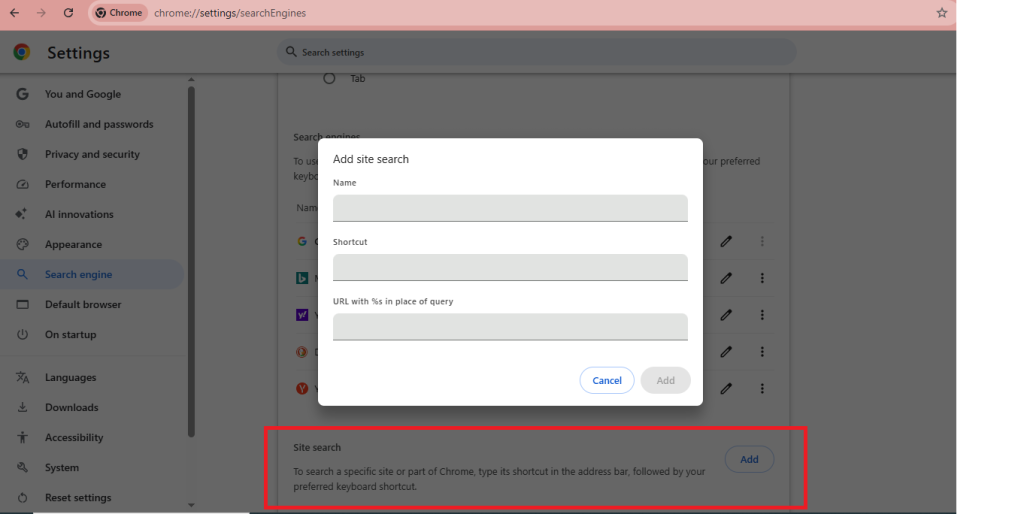Click the URL with %s input field
This screenshot has height=514, width=1024.
click(x=510, y=327)
